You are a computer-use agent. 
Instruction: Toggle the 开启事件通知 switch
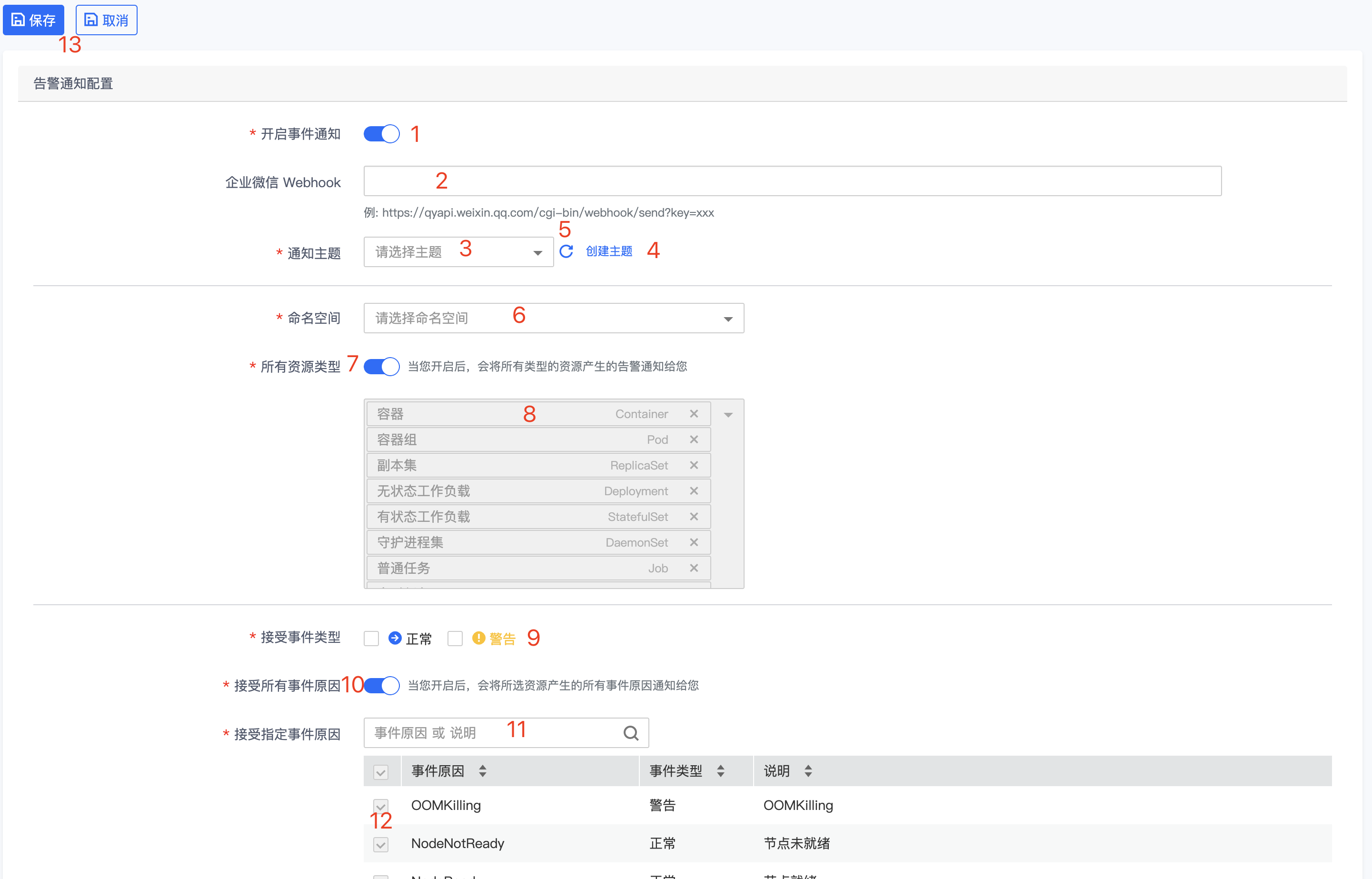point(382,134)
